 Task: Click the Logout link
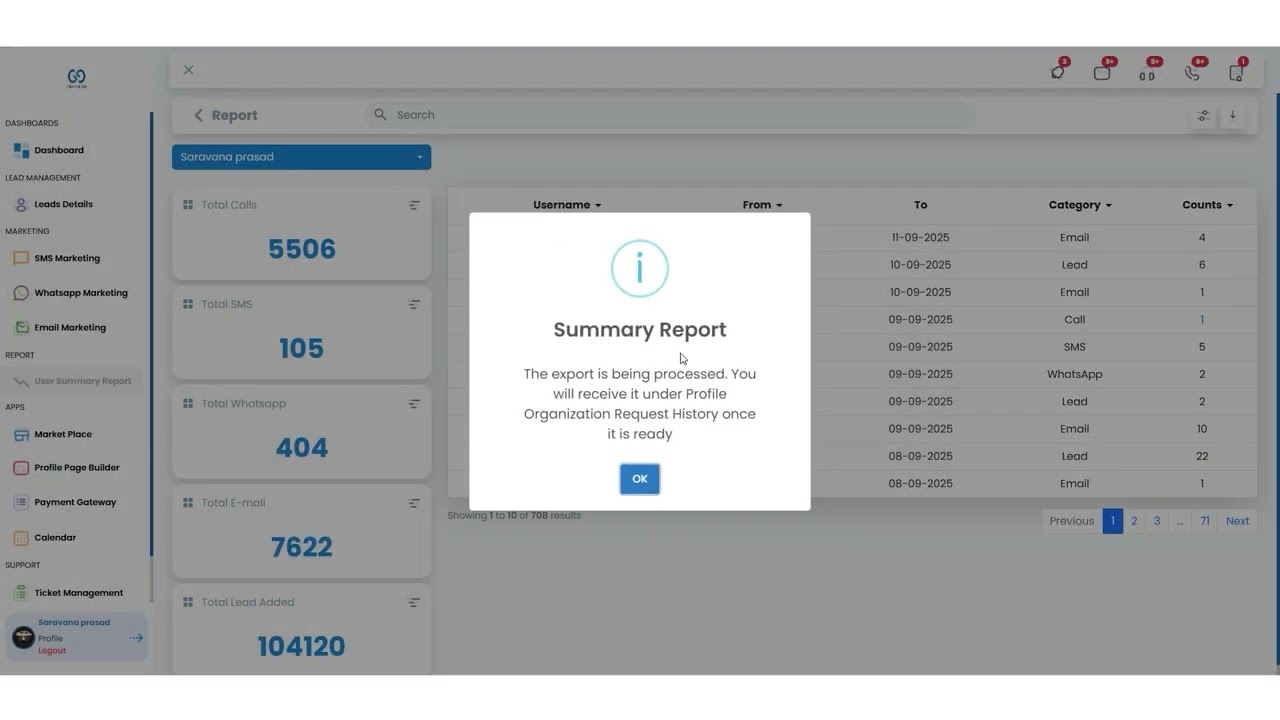tap(52, 651)
